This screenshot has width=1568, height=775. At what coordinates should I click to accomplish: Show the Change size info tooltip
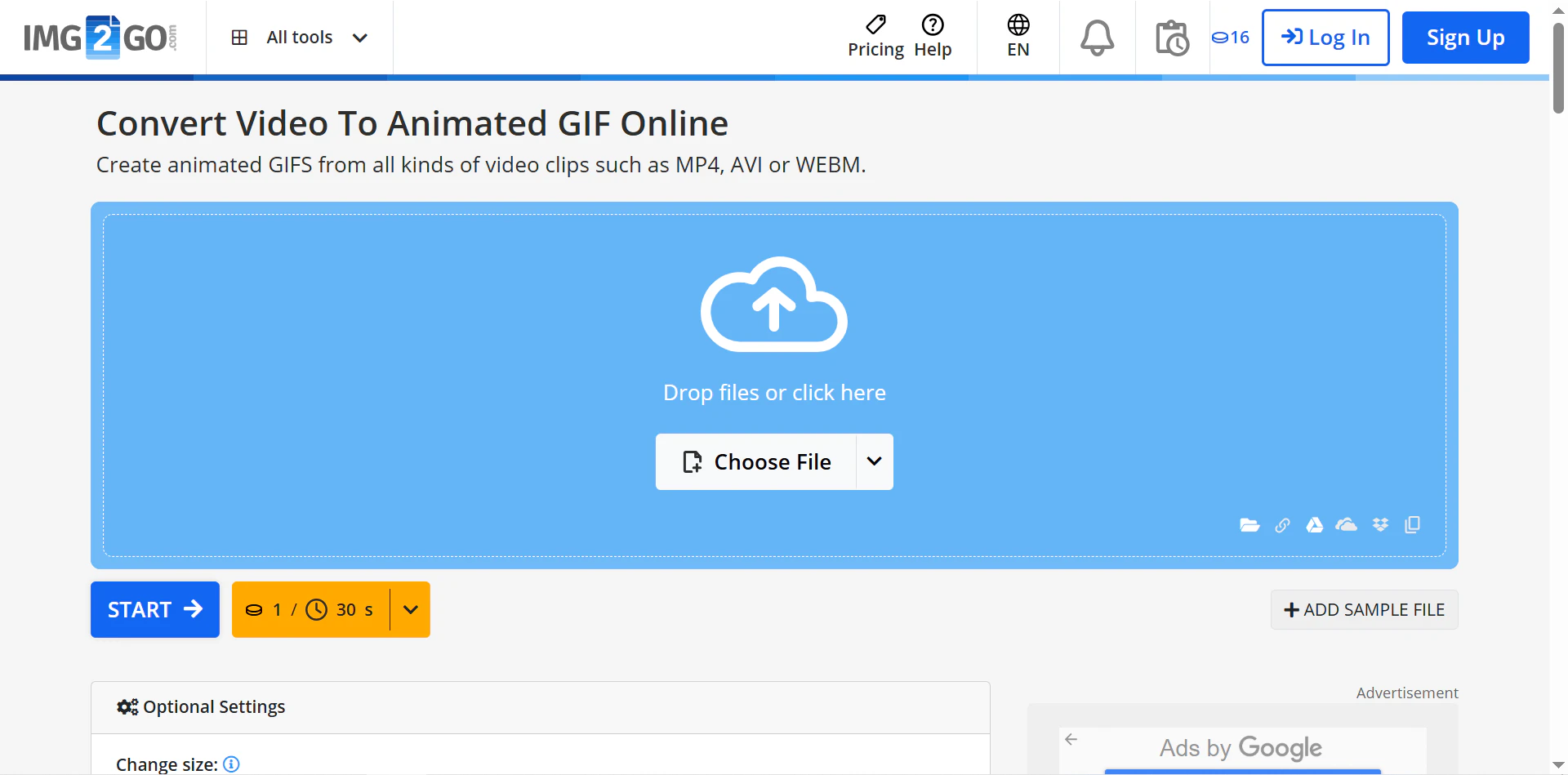[x=231, y=764]
